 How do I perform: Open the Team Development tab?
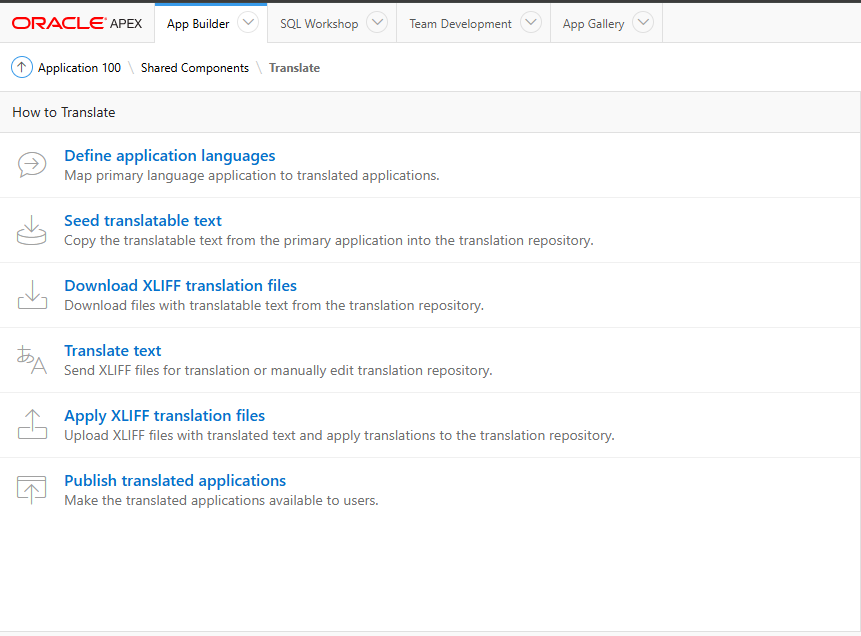pos(460,23)
